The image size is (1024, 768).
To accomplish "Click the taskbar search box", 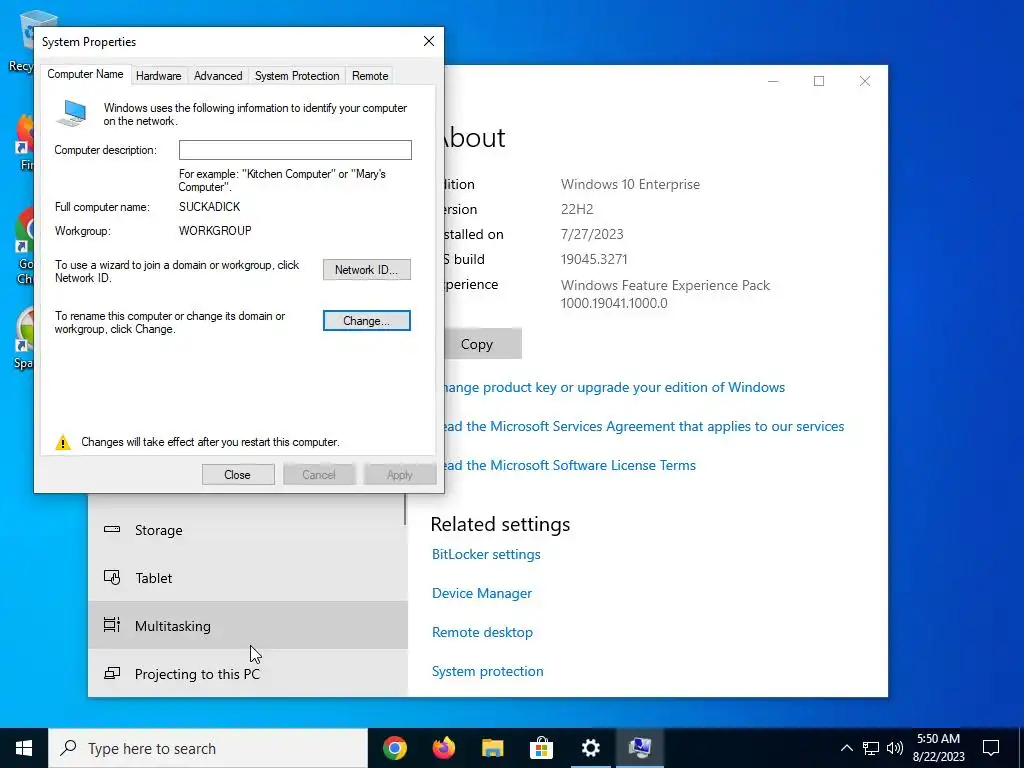I will click(208, 748).
